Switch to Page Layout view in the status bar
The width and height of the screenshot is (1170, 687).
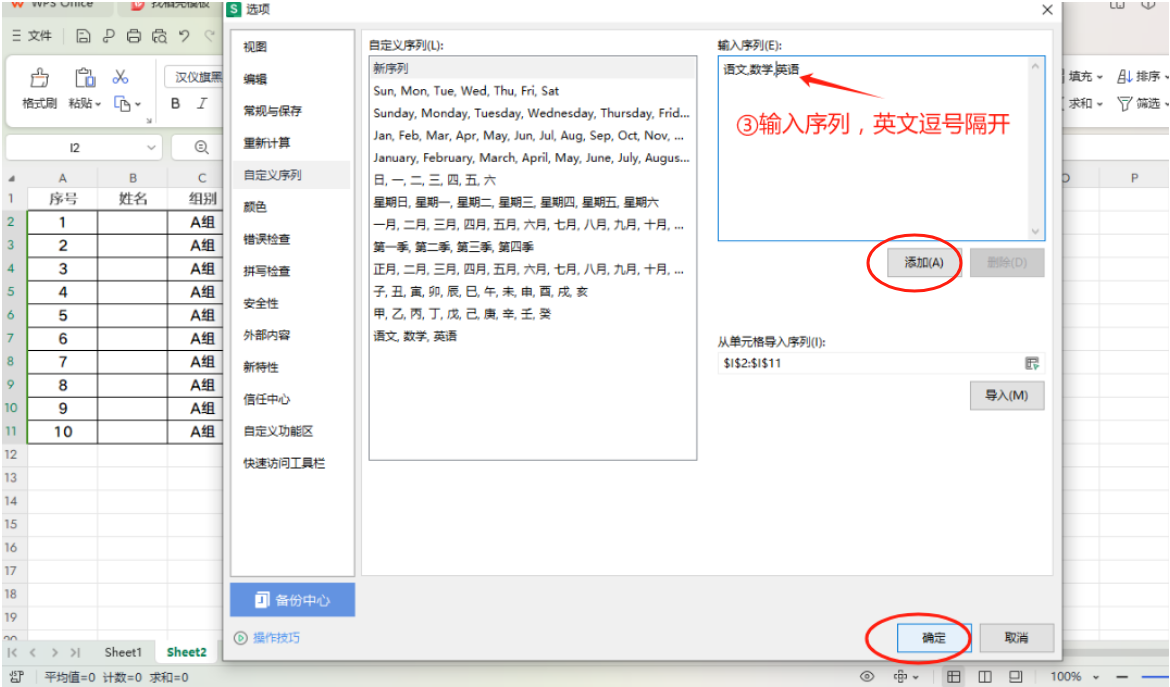tap(985, 677)
